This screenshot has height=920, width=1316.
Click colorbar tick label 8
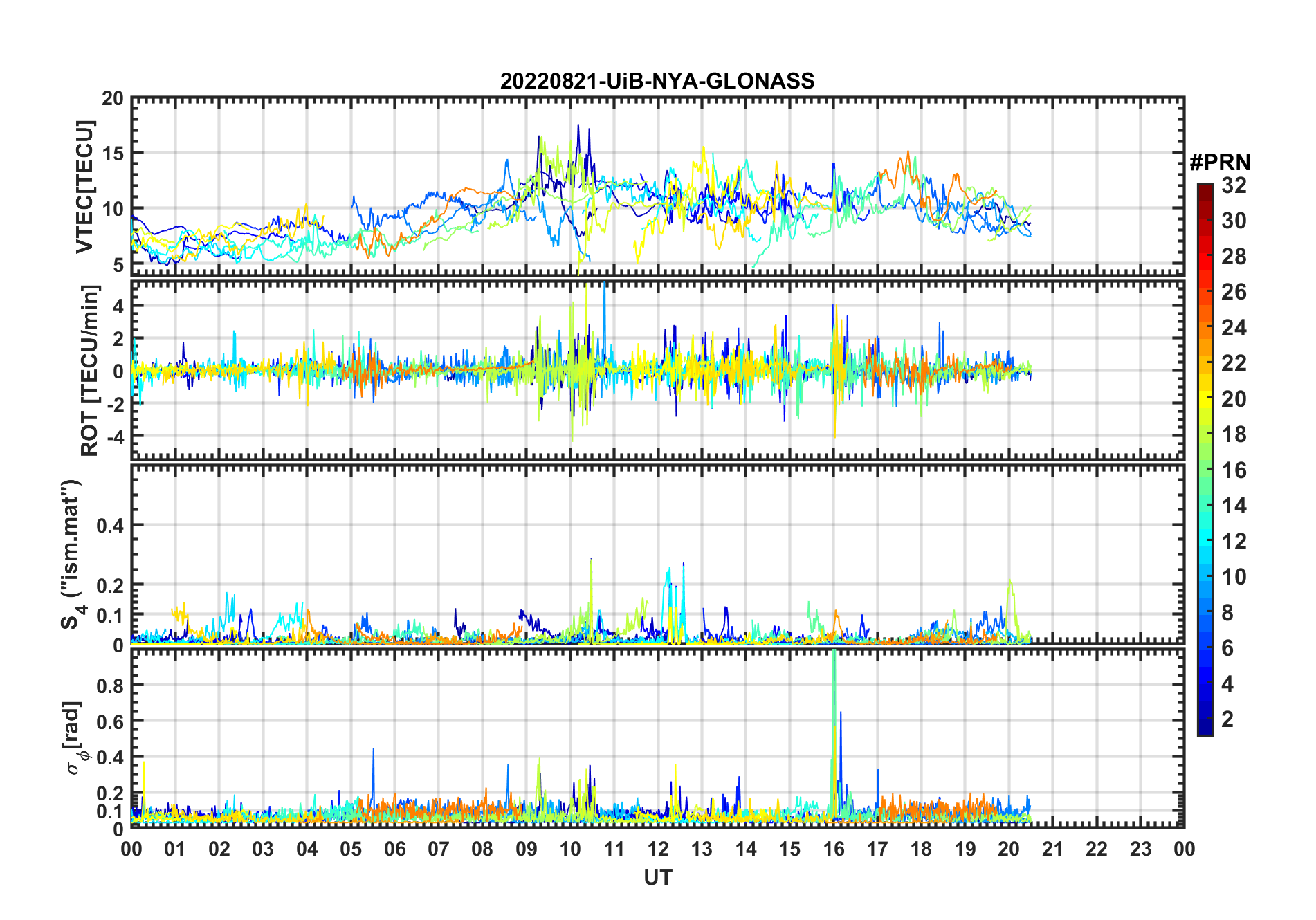[x=1227, y=613]
